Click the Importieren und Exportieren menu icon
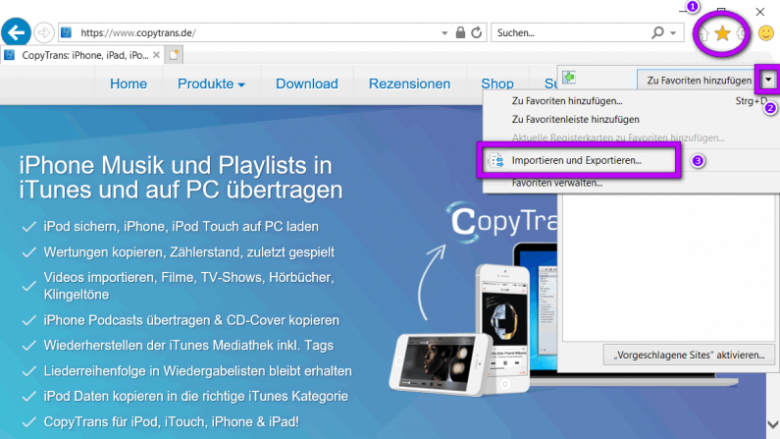Image resolution: width=780 pixels, height=439 pixels. point(496,161)
